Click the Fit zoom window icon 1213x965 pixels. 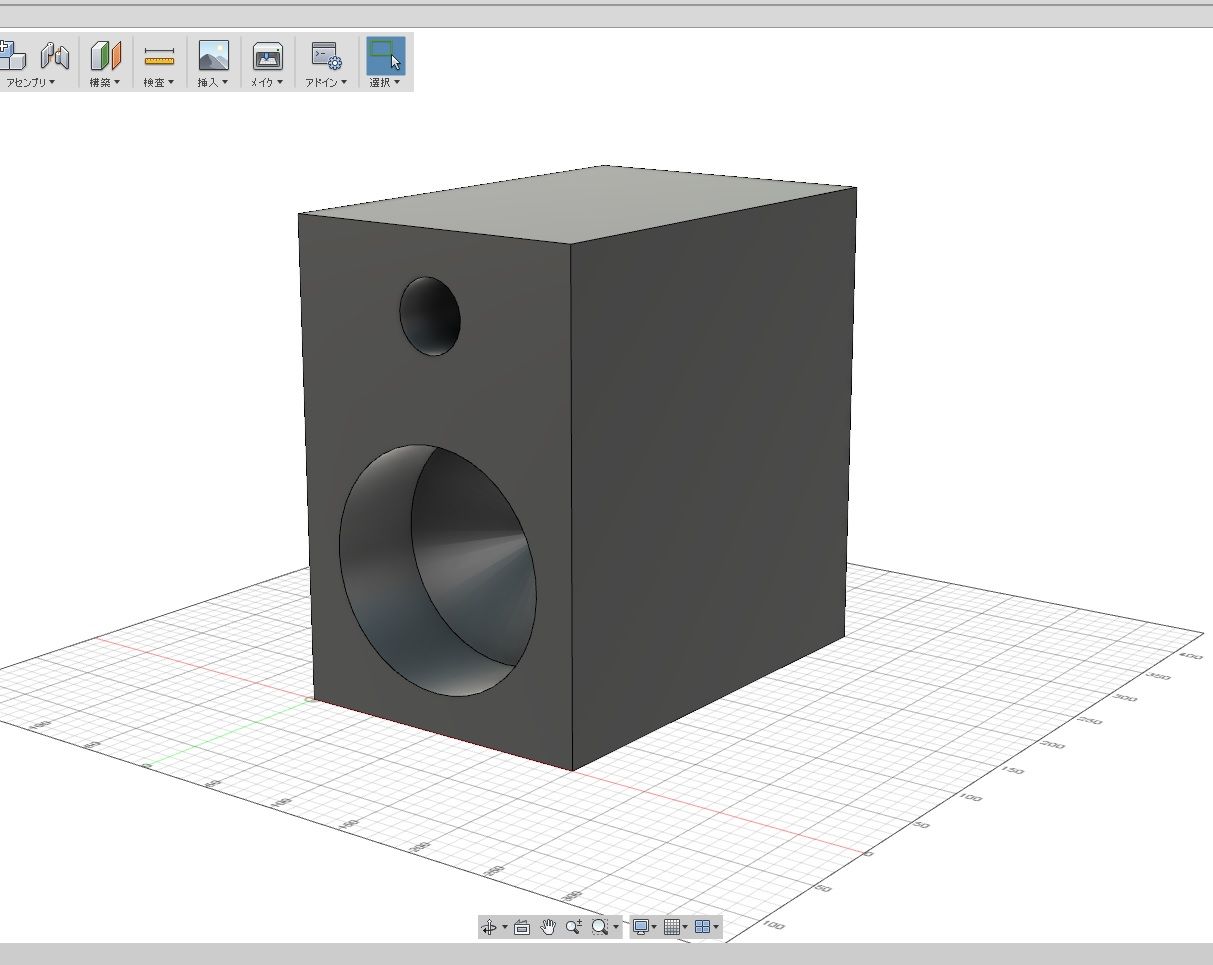(x=599, y=927)
